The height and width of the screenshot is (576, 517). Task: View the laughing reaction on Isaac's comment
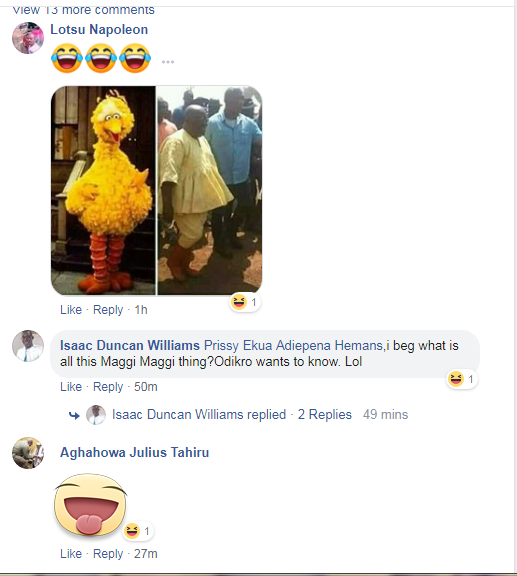click(462, 379)
